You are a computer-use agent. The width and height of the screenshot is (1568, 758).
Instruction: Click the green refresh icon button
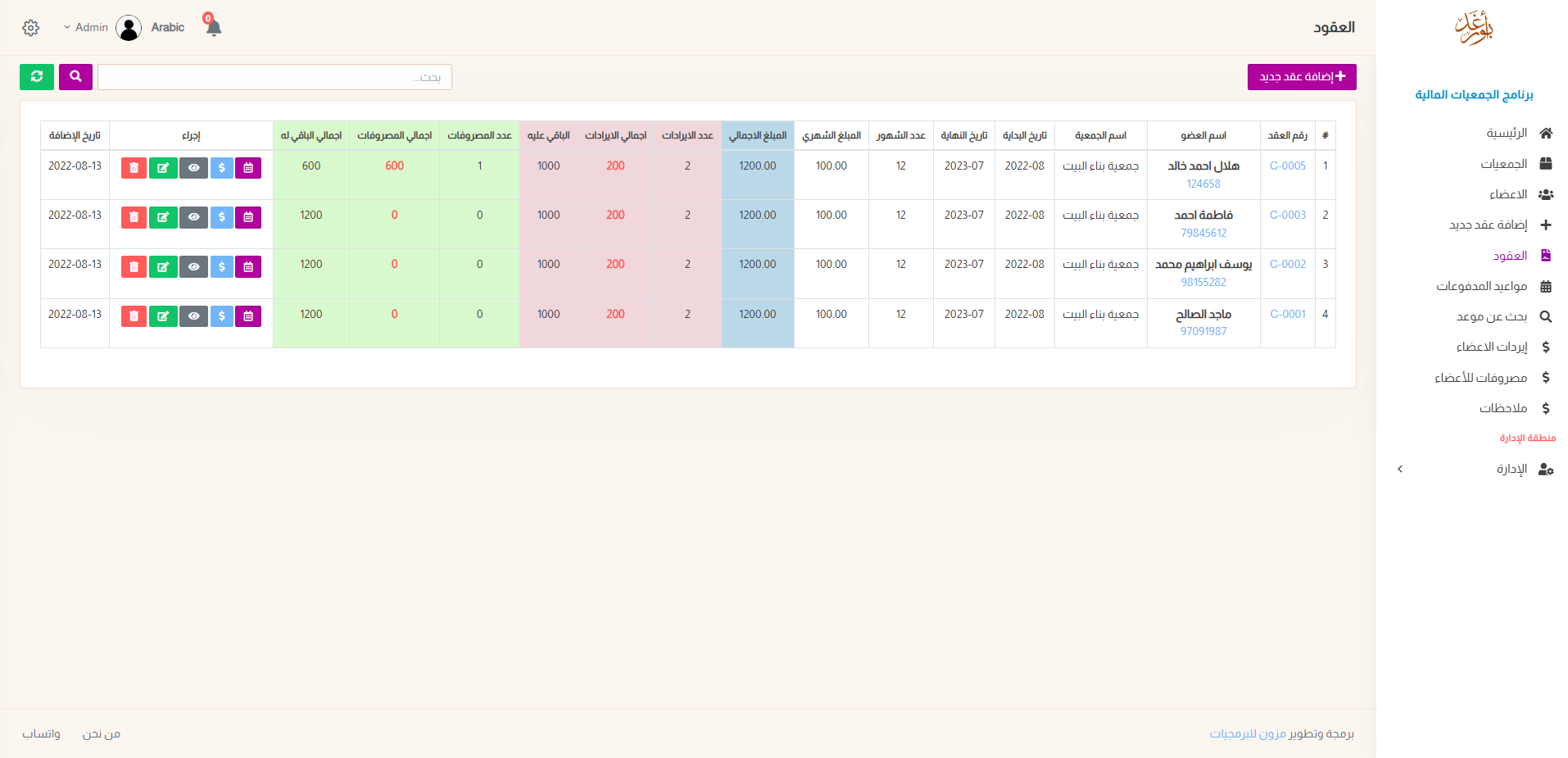(x=37, y=77)
